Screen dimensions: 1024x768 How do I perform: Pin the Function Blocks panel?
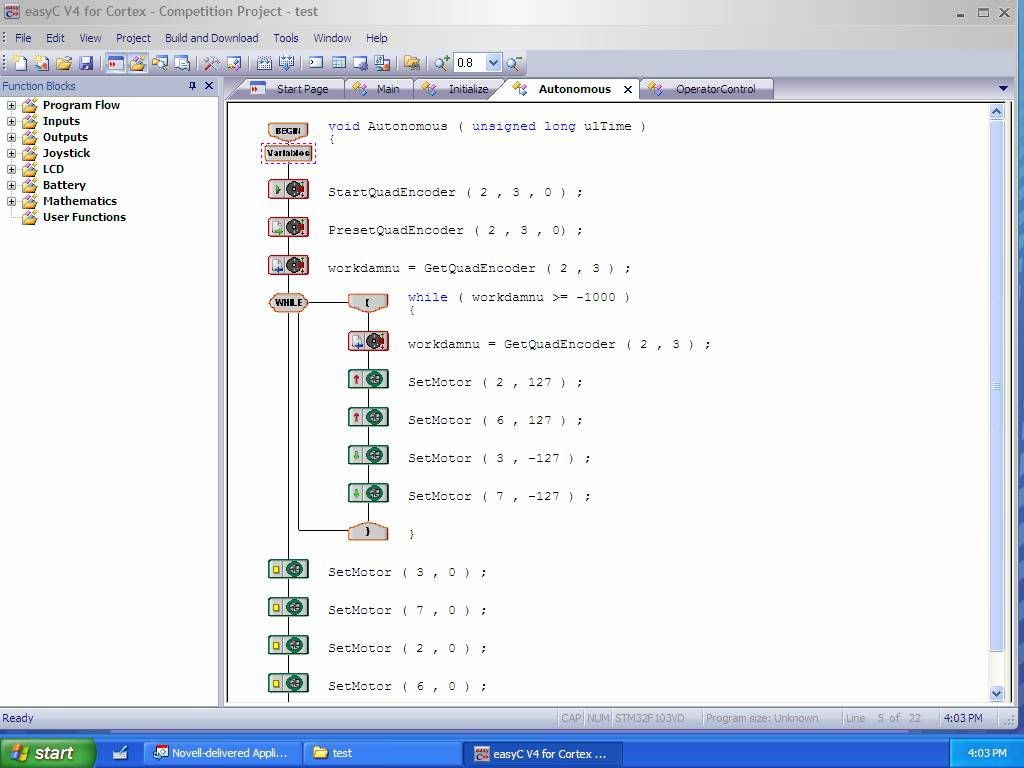[x=193, y=86]
